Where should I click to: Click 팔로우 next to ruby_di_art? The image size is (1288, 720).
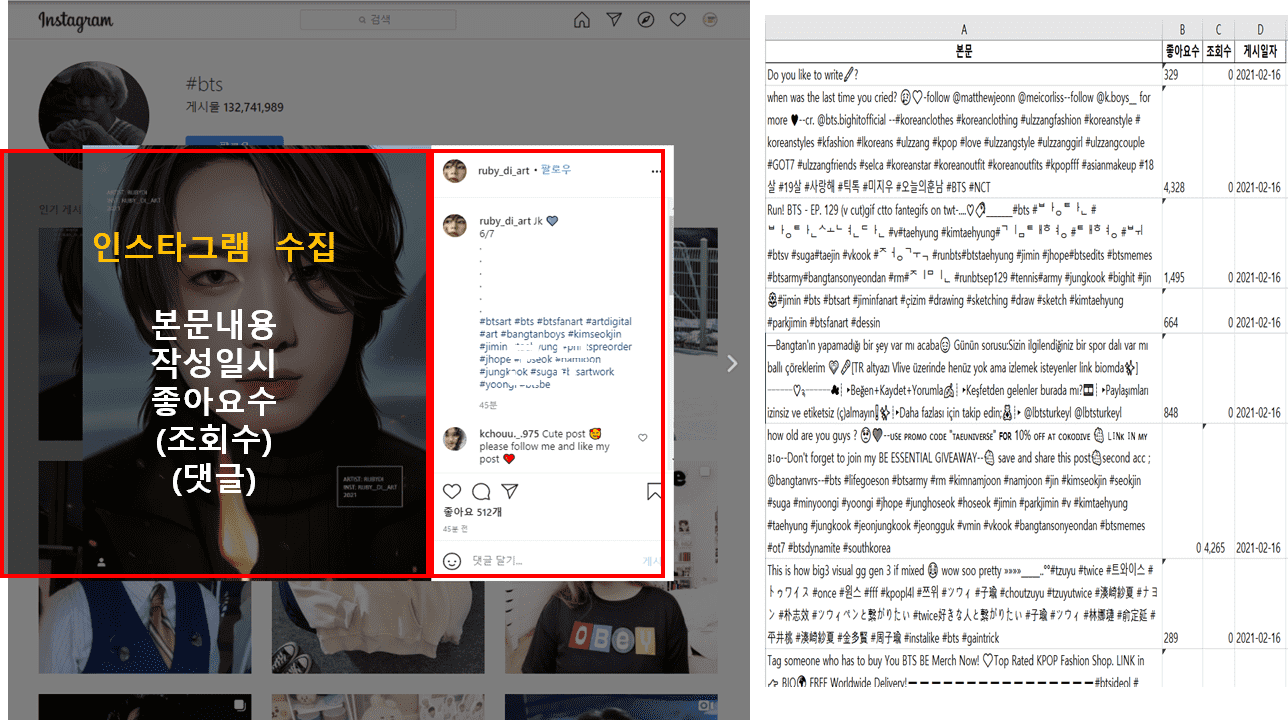coord(555,171)
